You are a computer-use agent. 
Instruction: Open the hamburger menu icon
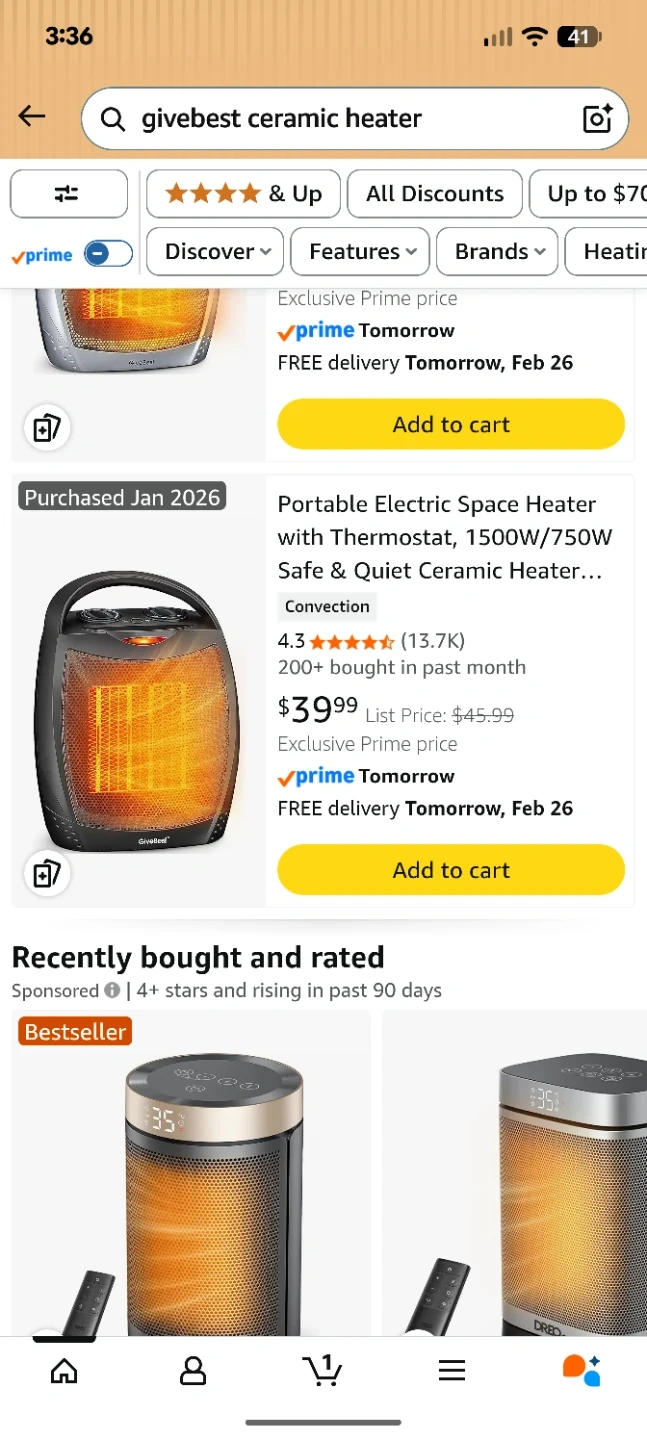(x=452, y=1370)
